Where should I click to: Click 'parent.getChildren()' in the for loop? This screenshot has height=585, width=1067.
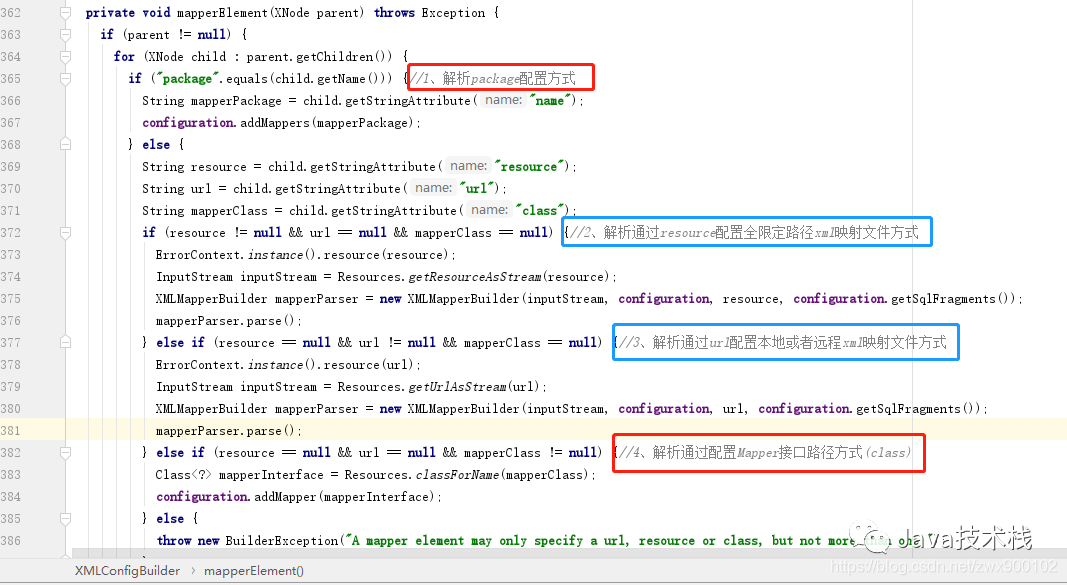click(x=319, y=56)
